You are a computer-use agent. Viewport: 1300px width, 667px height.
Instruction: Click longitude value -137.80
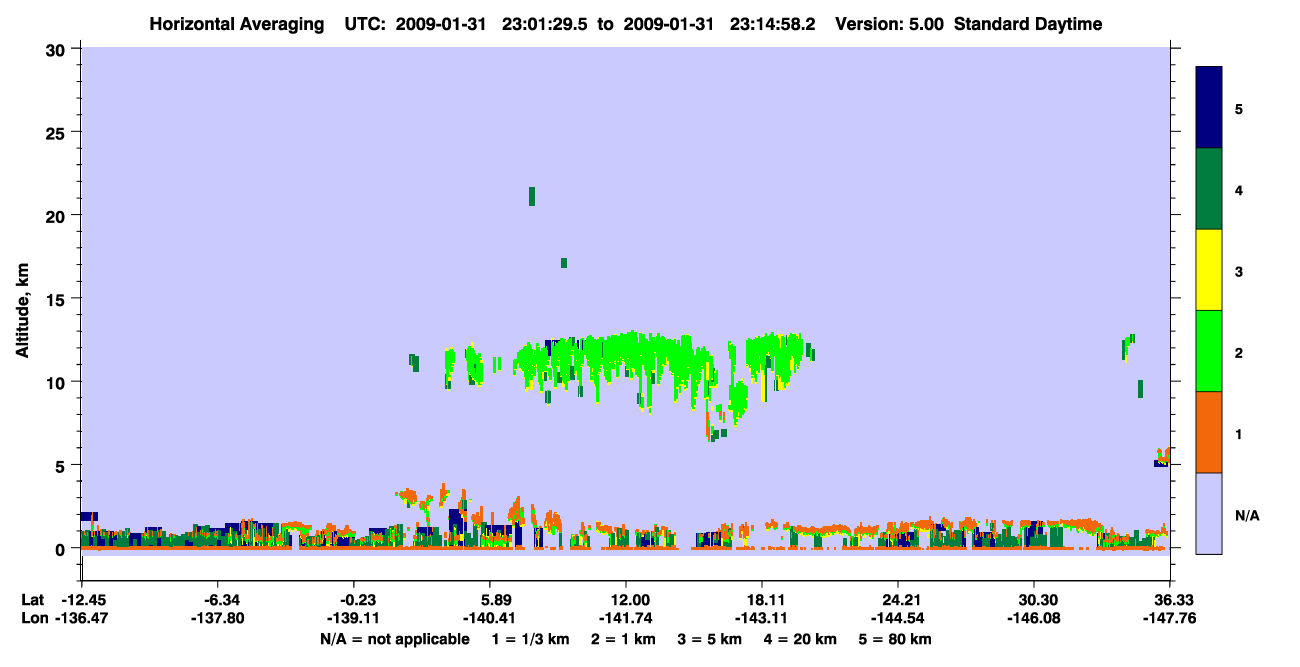[218, 618]
